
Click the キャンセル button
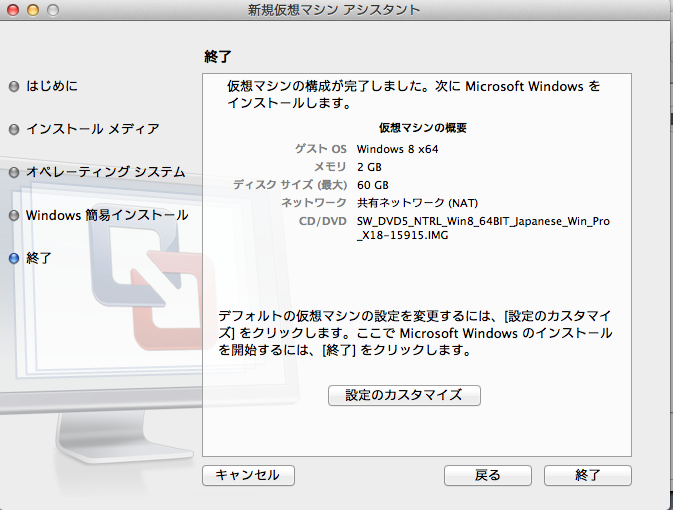(x=248, y=475)
